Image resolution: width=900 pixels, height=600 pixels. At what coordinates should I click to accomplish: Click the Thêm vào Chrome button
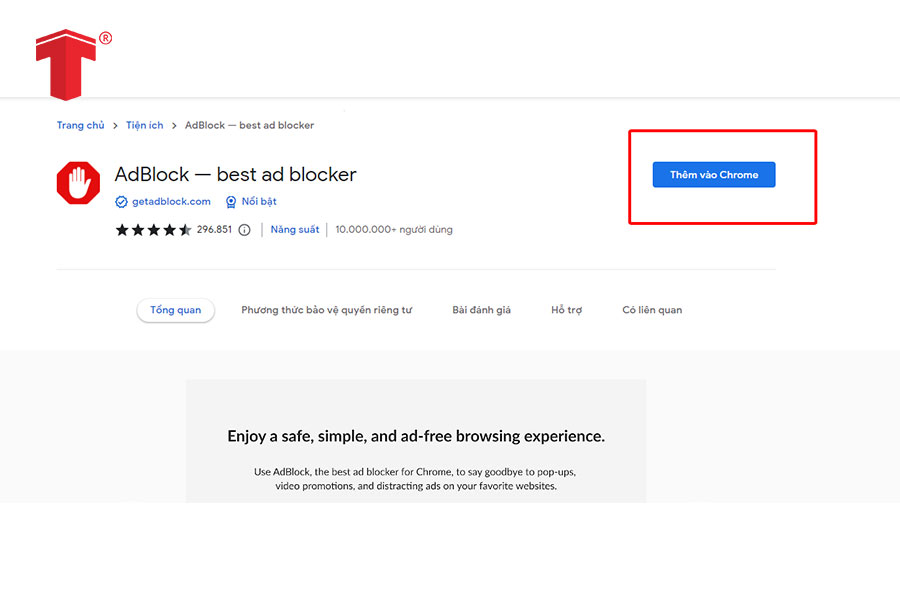click(713, 175)
